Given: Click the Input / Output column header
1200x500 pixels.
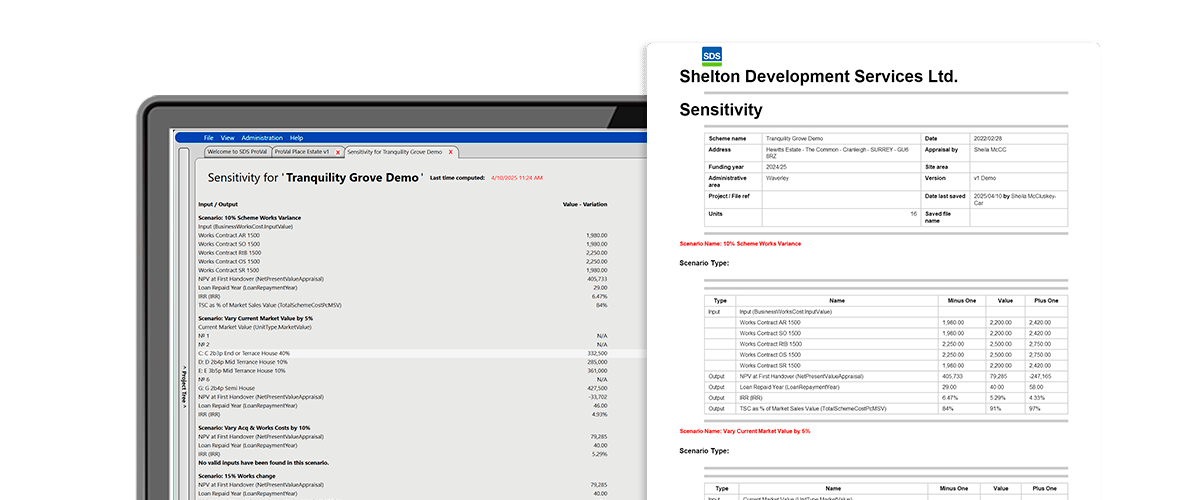Looking at the screenshot, I should (x=217, y=204).
